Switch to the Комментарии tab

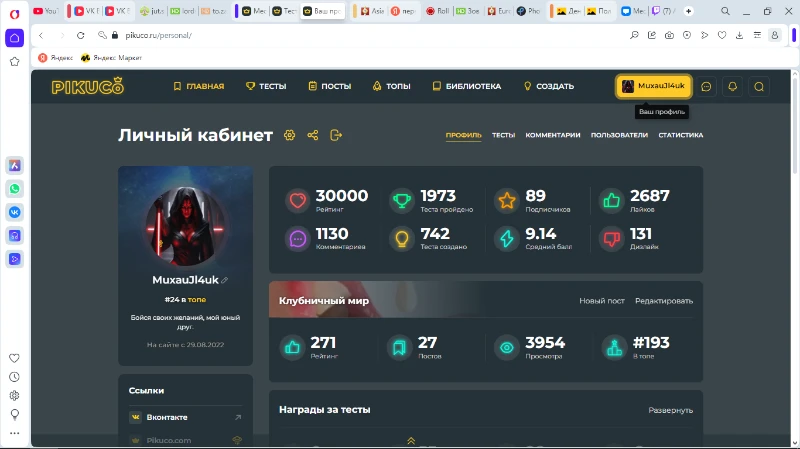pyautogui.click(x=553, y=135)
